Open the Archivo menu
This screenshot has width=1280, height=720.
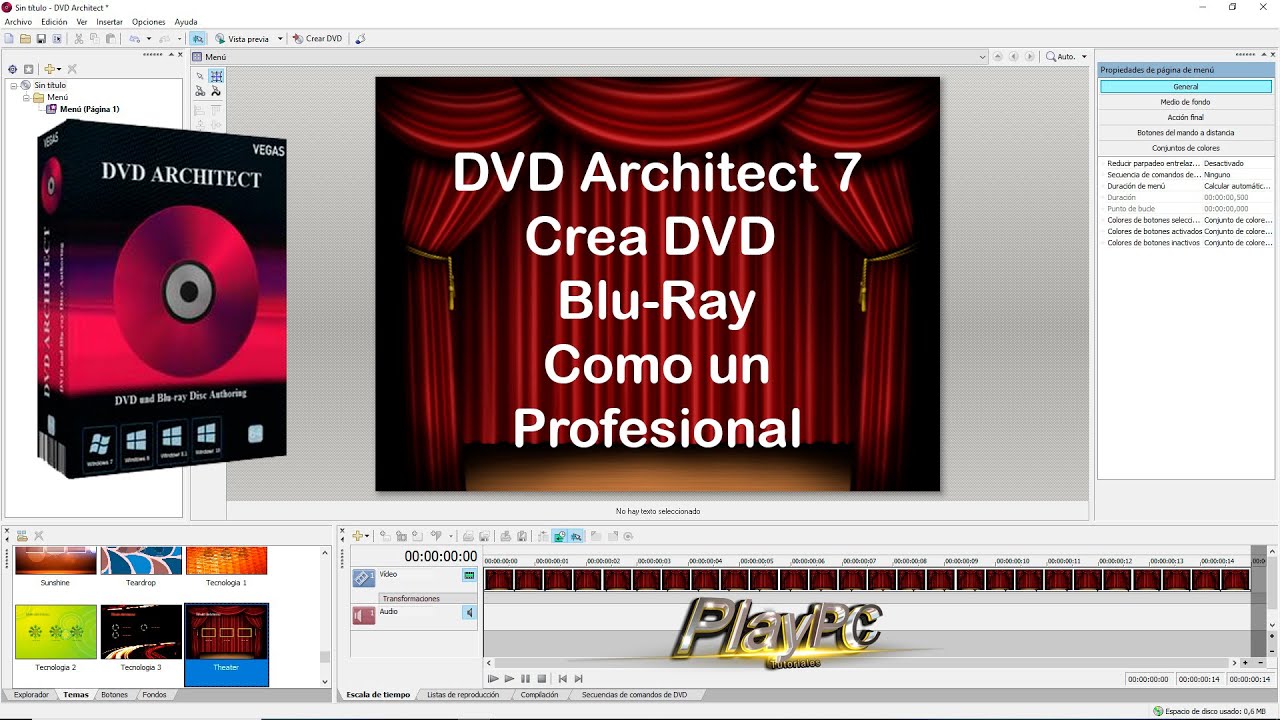pos(18,21)
